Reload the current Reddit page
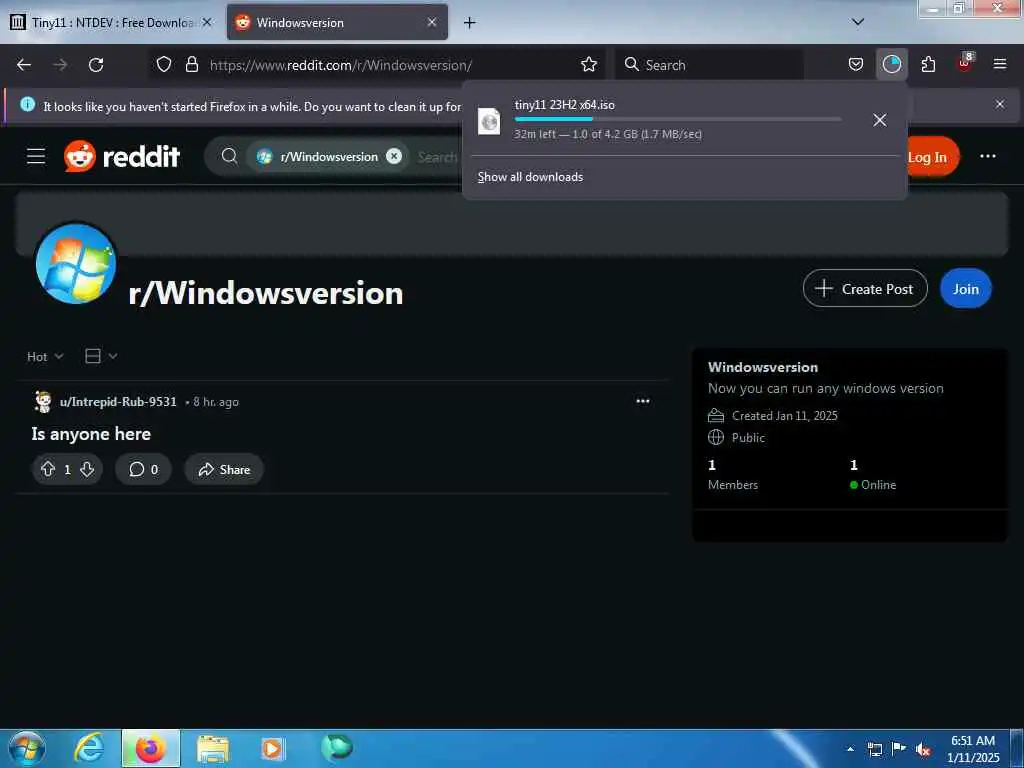The height and width of the screenshot is (768, 1024). 96,65
